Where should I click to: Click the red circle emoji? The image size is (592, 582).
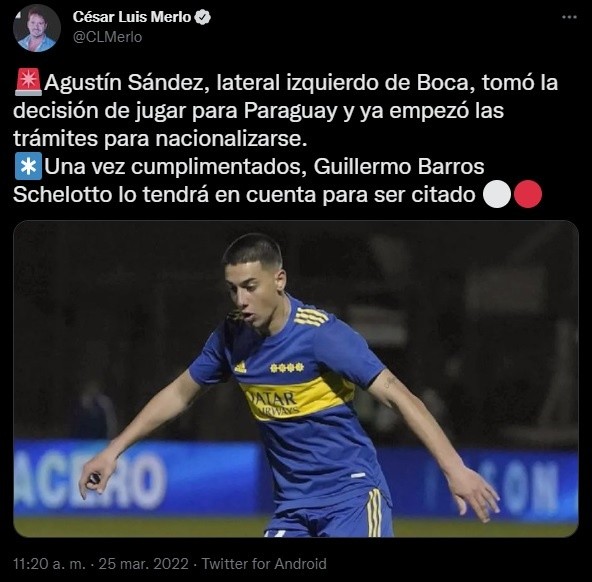[528, 194]
